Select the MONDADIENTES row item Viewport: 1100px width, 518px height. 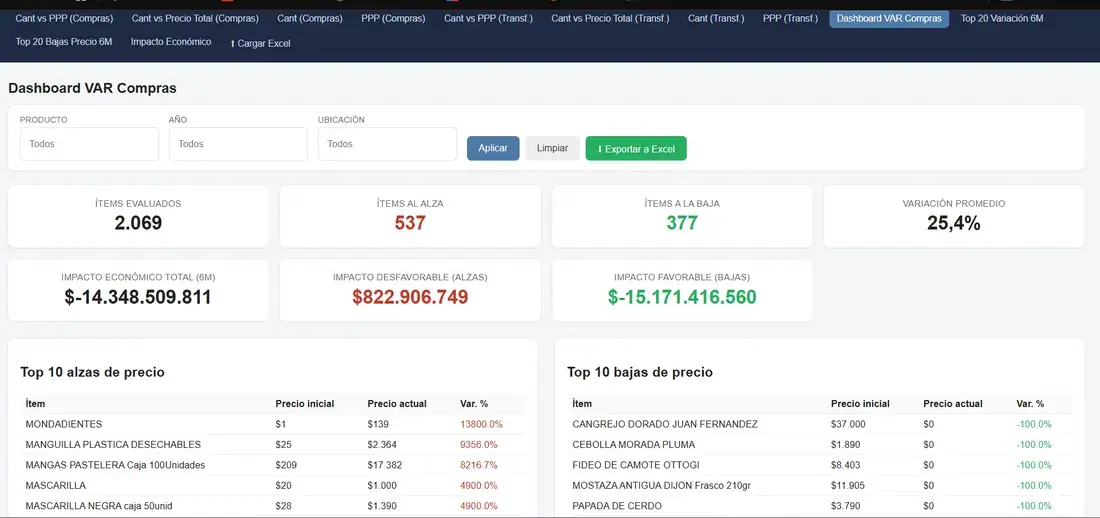272,424
